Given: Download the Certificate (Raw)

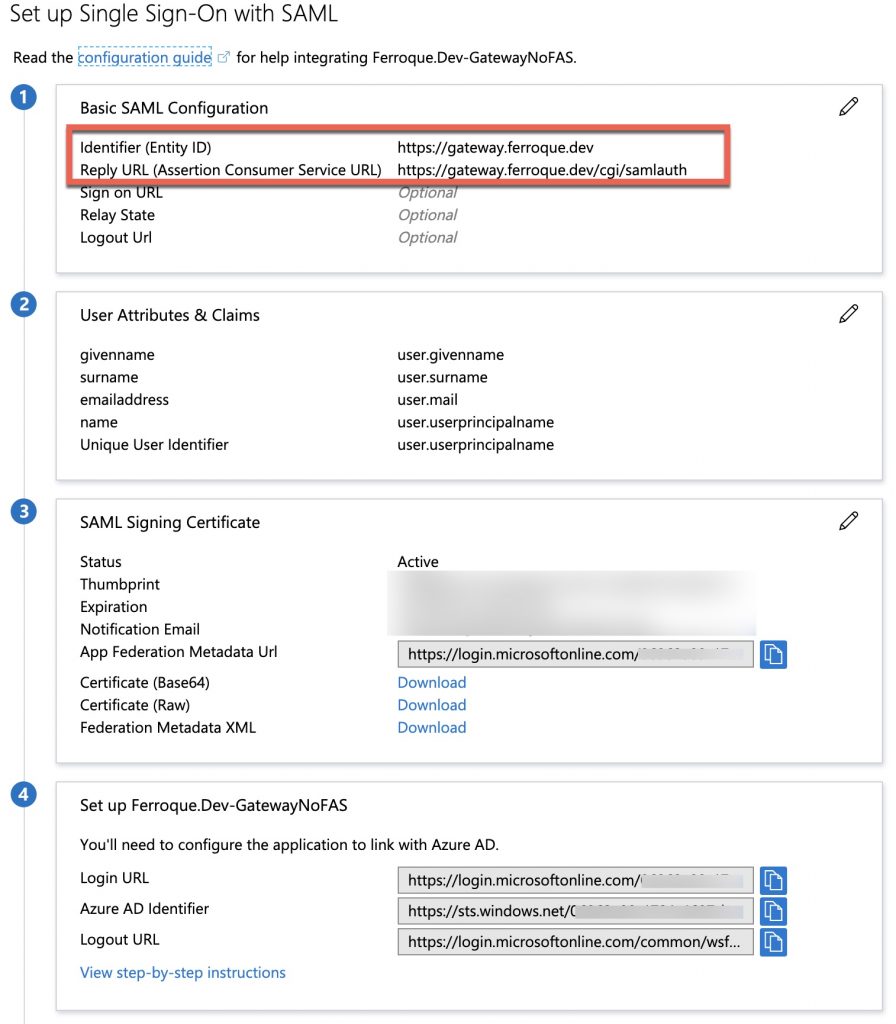Looking at the screenshot, I should click(x=431, y=705).
